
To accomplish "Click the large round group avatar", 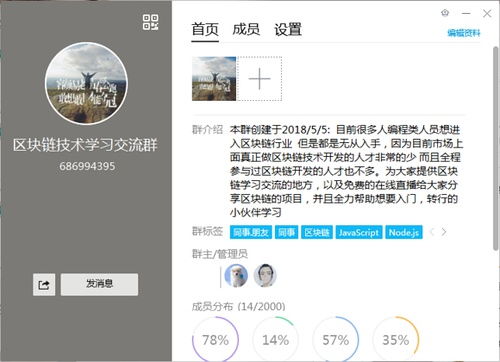I will click(x=86, y=83).
